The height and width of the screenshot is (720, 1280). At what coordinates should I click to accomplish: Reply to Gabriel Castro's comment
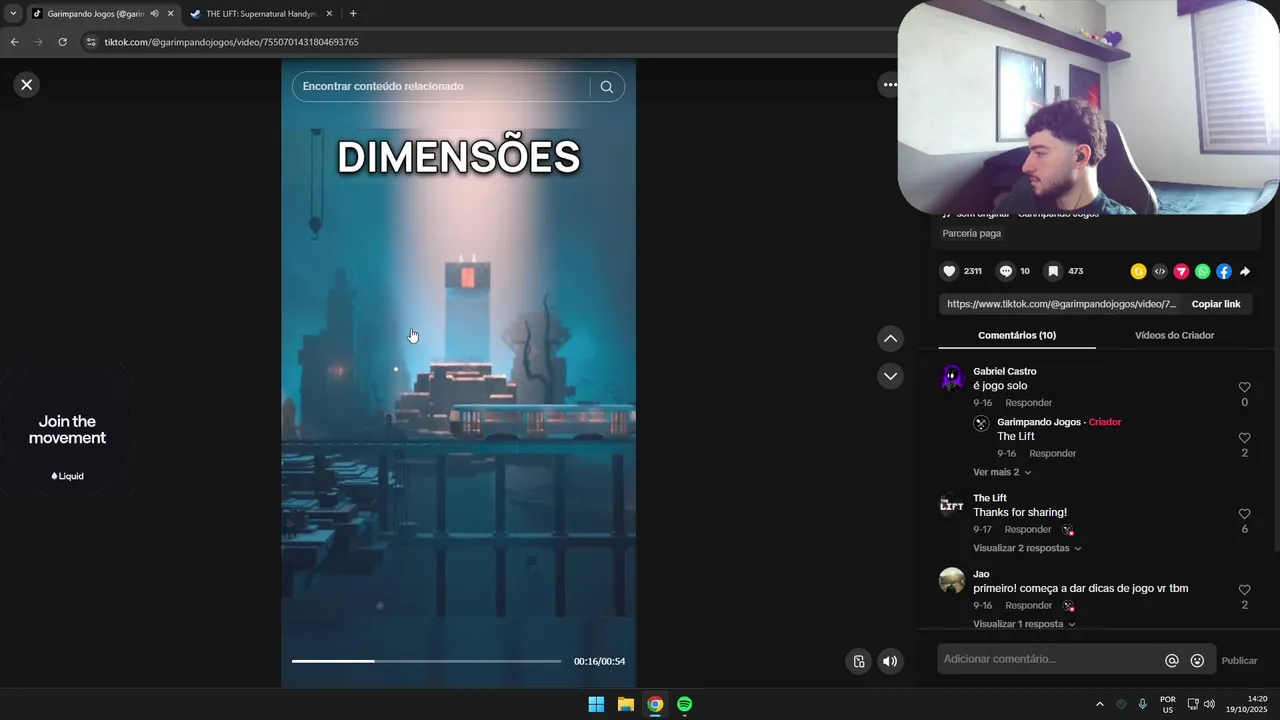tap(1028, 403)
